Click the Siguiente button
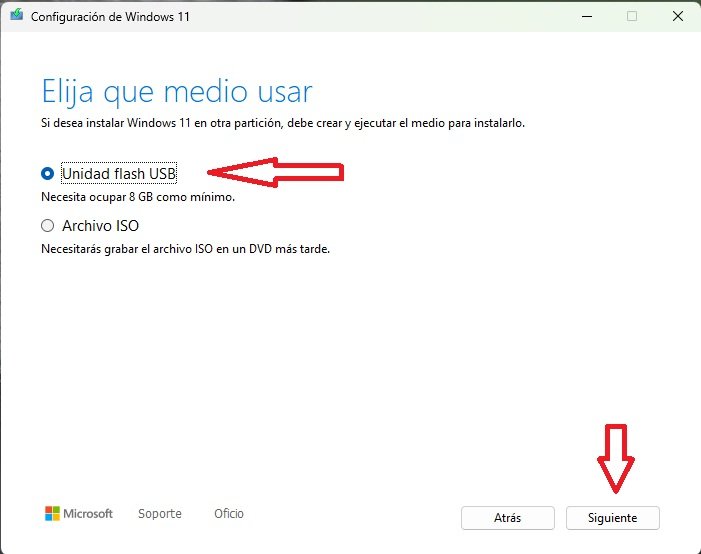 [612, 518]
